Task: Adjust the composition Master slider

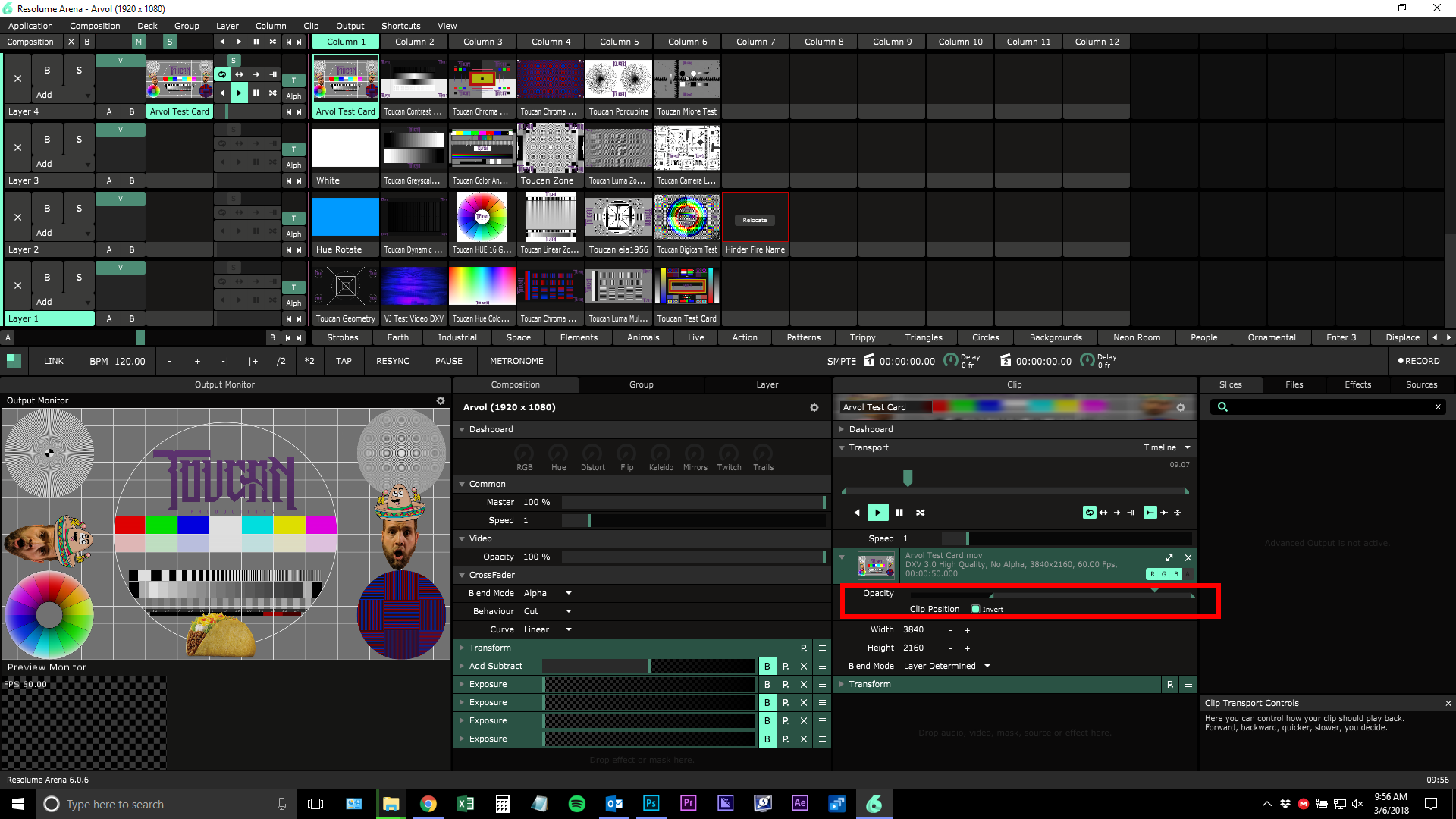Action: 693,502
